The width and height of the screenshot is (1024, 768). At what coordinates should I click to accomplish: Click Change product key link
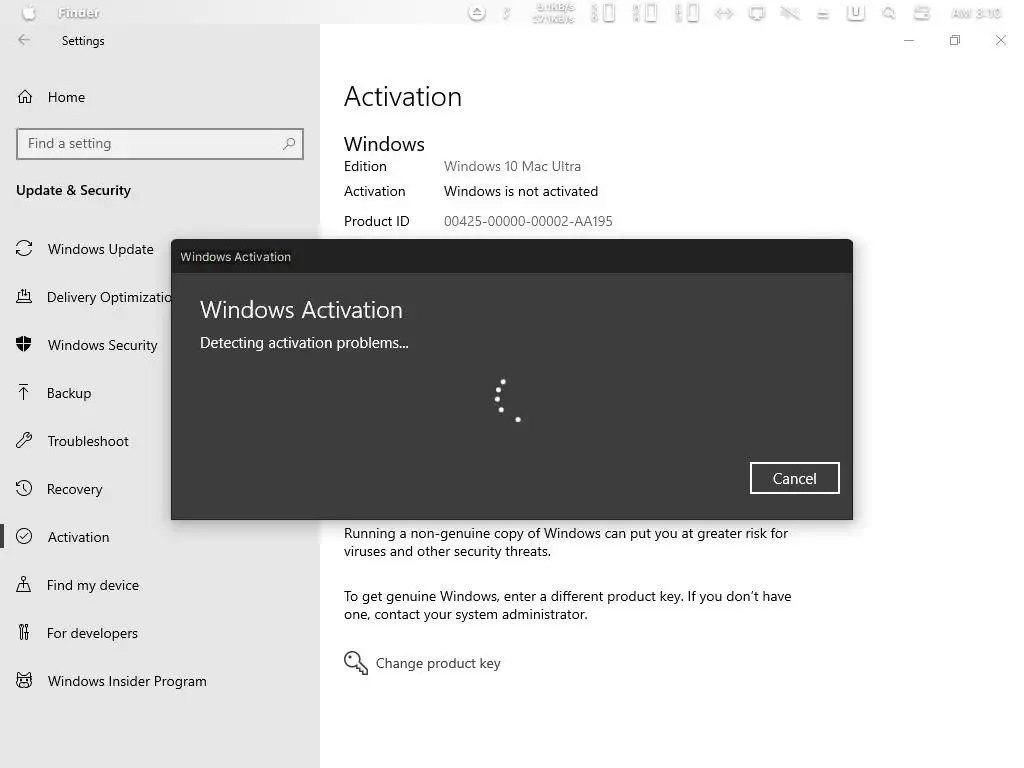[x=438, y=663]
